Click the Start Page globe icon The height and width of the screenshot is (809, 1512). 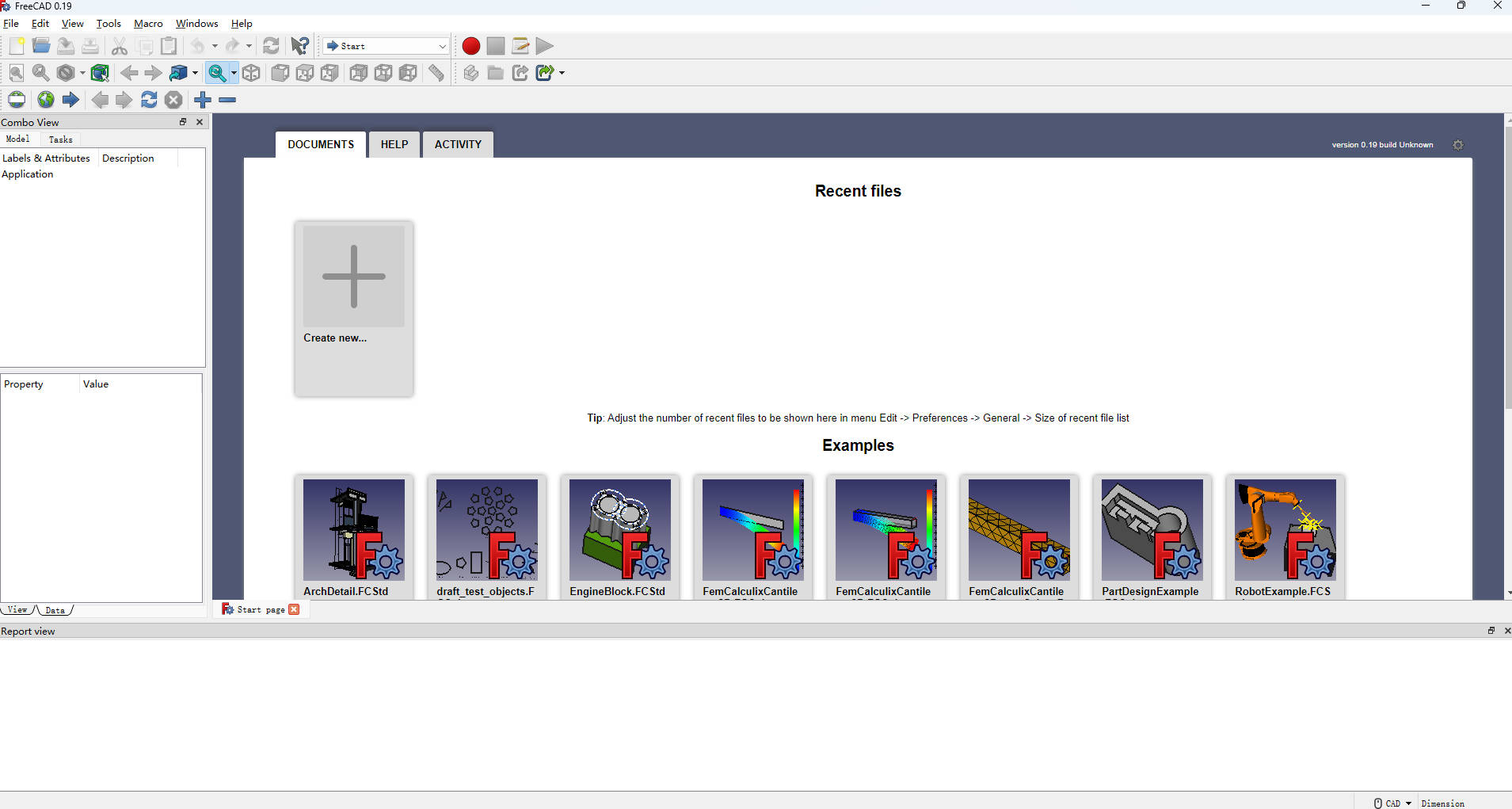[46, 100]
